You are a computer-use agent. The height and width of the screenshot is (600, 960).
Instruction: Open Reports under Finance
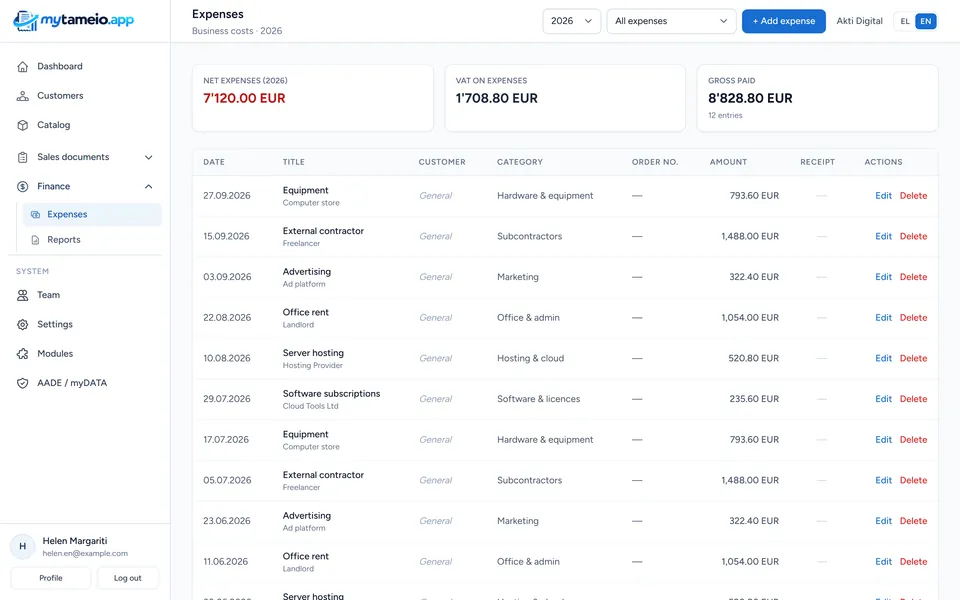[92, 240]
